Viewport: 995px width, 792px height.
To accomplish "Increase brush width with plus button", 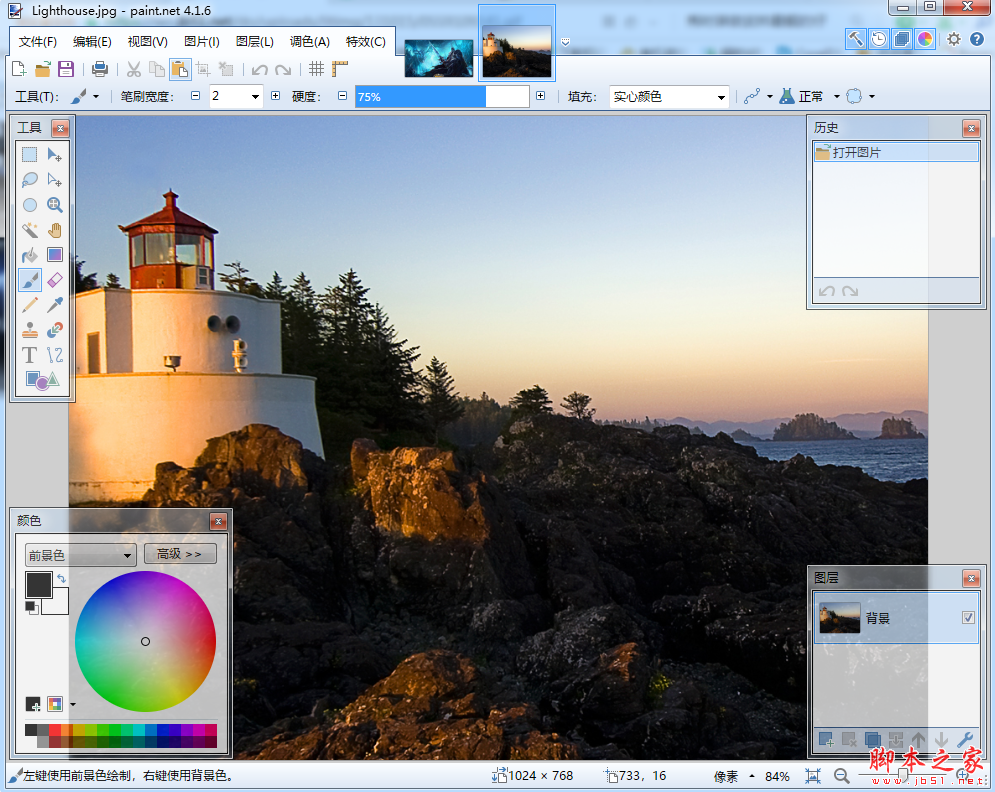I will coord(275,96).
